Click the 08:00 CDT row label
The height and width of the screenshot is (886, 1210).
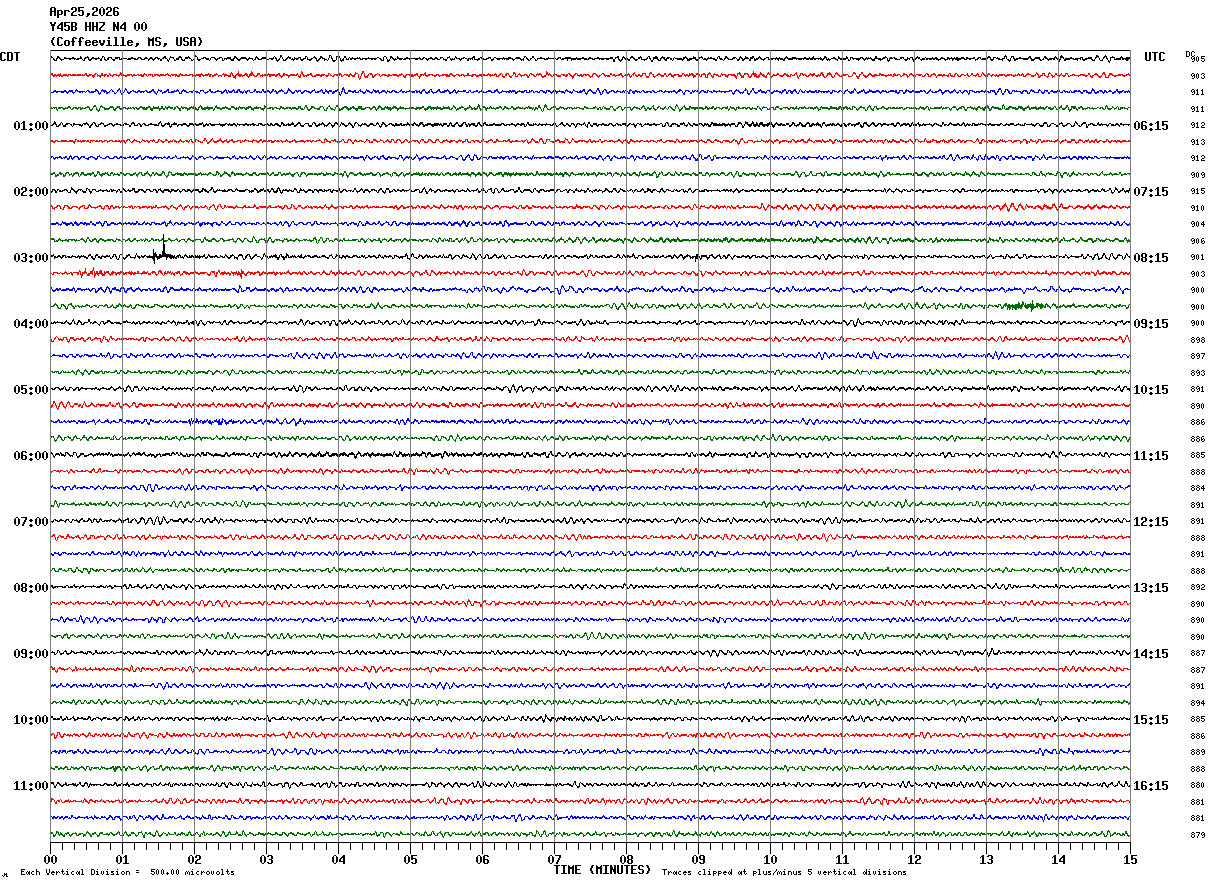click(x=30, y=588)
